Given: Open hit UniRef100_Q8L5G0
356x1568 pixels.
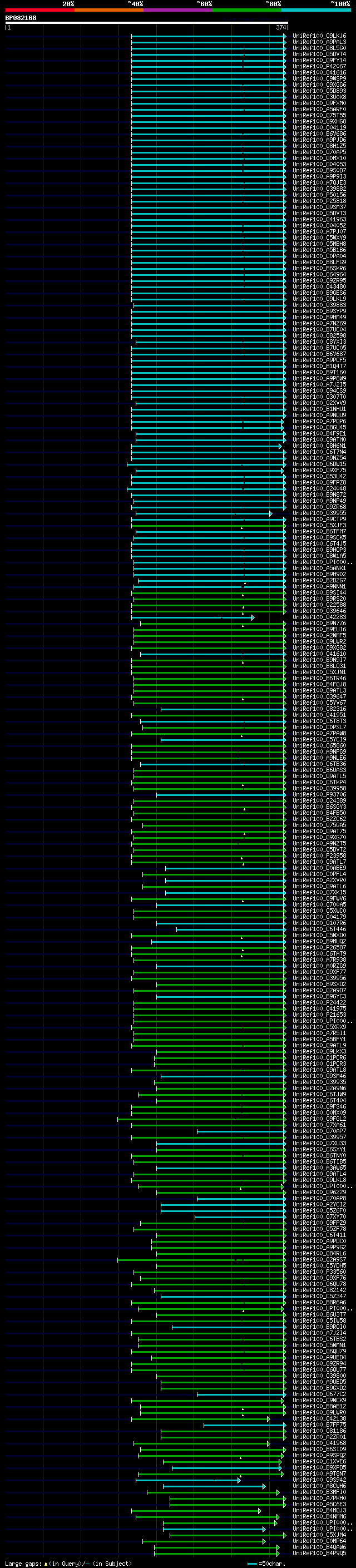Looking at the screenshot, I should 319,48.
